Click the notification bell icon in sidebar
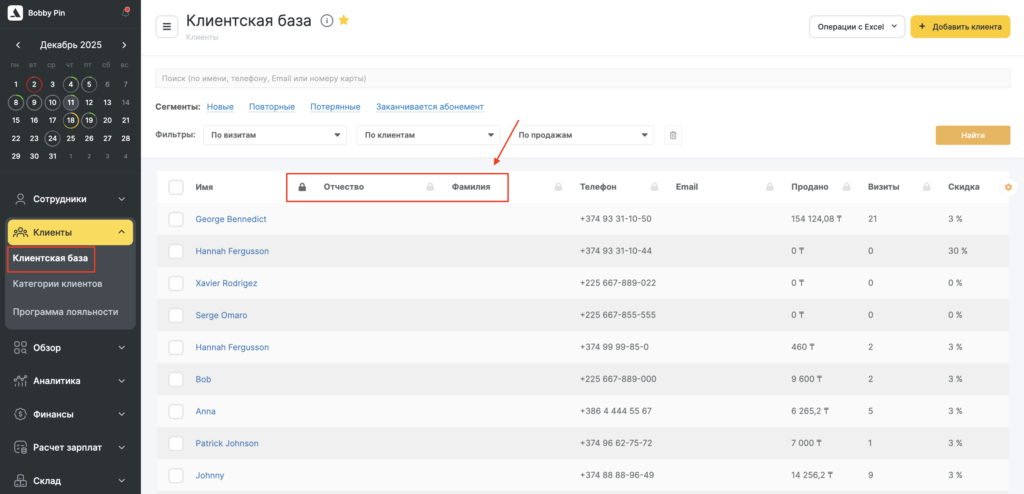Screen dimensions: 1024x494 (x=125, y=12)
